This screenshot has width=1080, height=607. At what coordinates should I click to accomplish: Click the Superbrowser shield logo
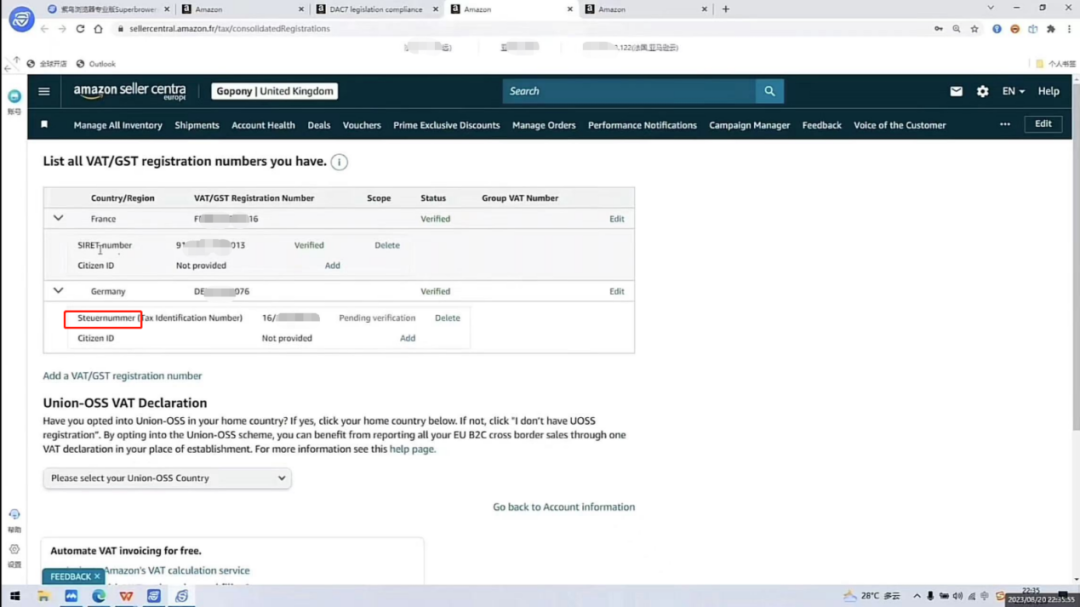click(x=21, y=19)
